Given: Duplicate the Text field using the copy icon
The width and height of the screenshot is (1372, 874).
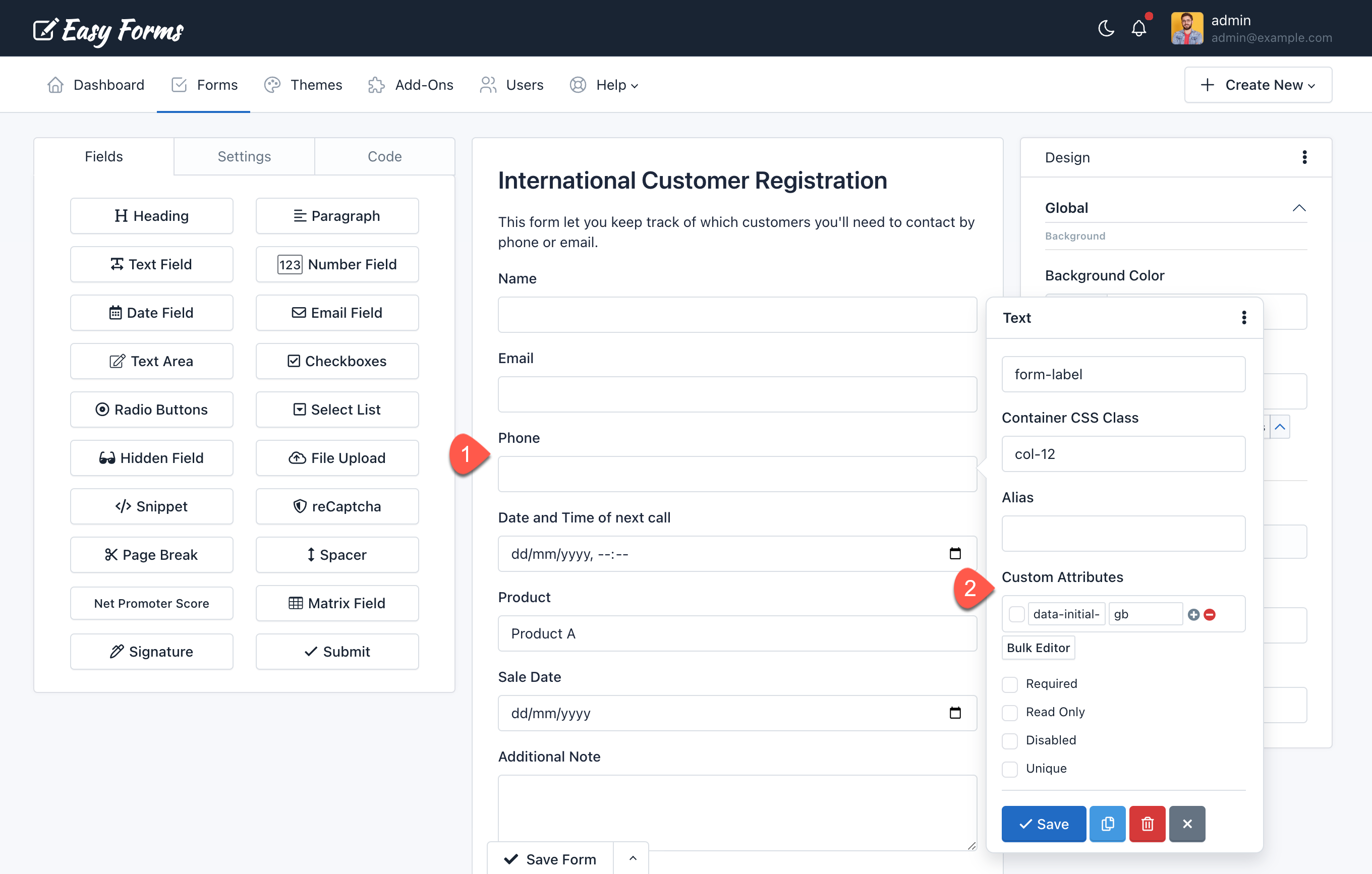Looking at the screenshot, I should (x=1107, y=824).
